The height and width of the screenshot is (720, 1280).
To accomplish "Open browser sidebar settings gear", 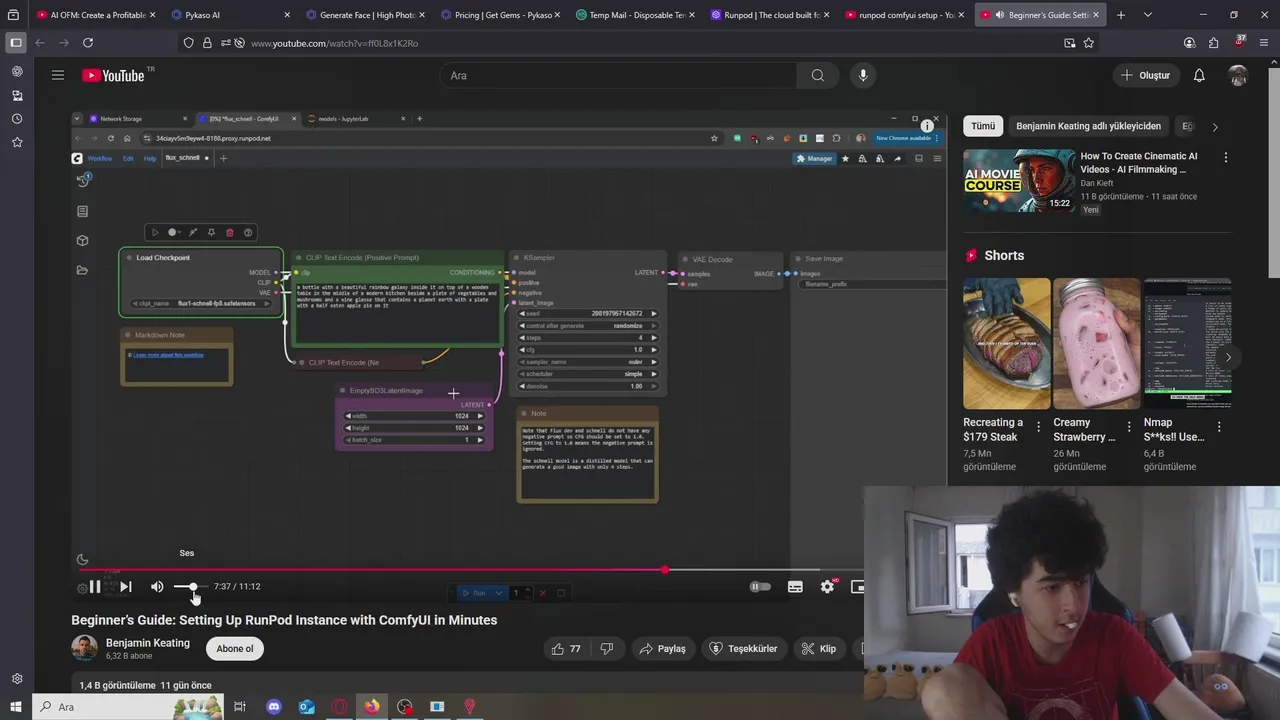I will [17, 678].
